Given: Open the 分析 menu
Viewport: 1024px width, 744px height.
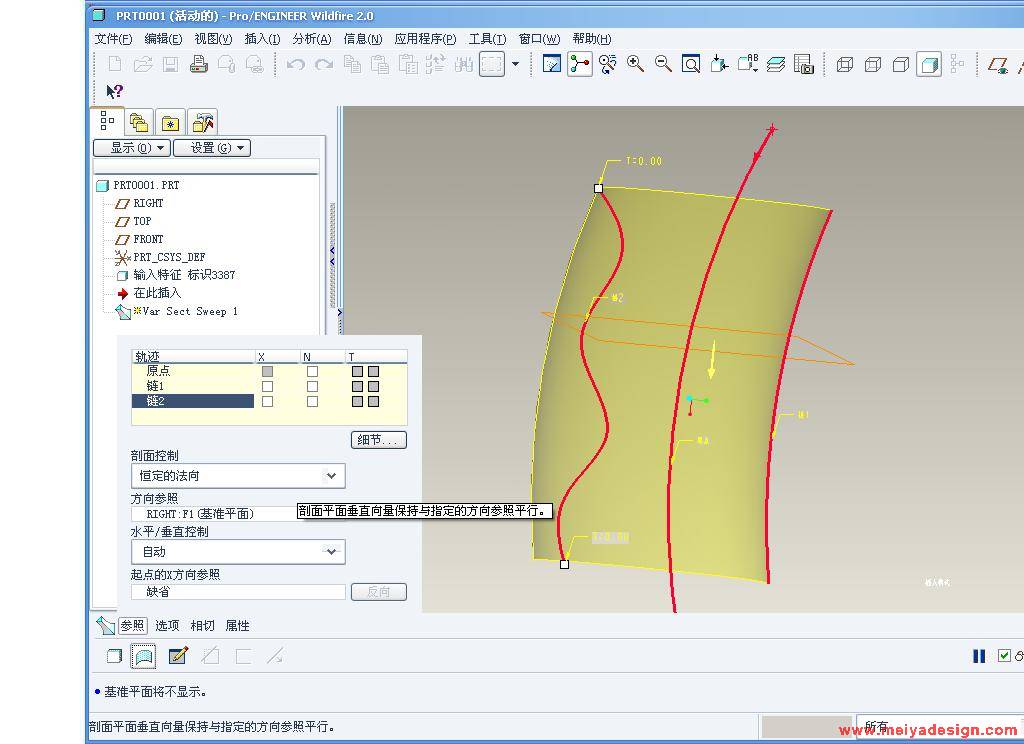Looking at the screenshot, I should point(312,39).
